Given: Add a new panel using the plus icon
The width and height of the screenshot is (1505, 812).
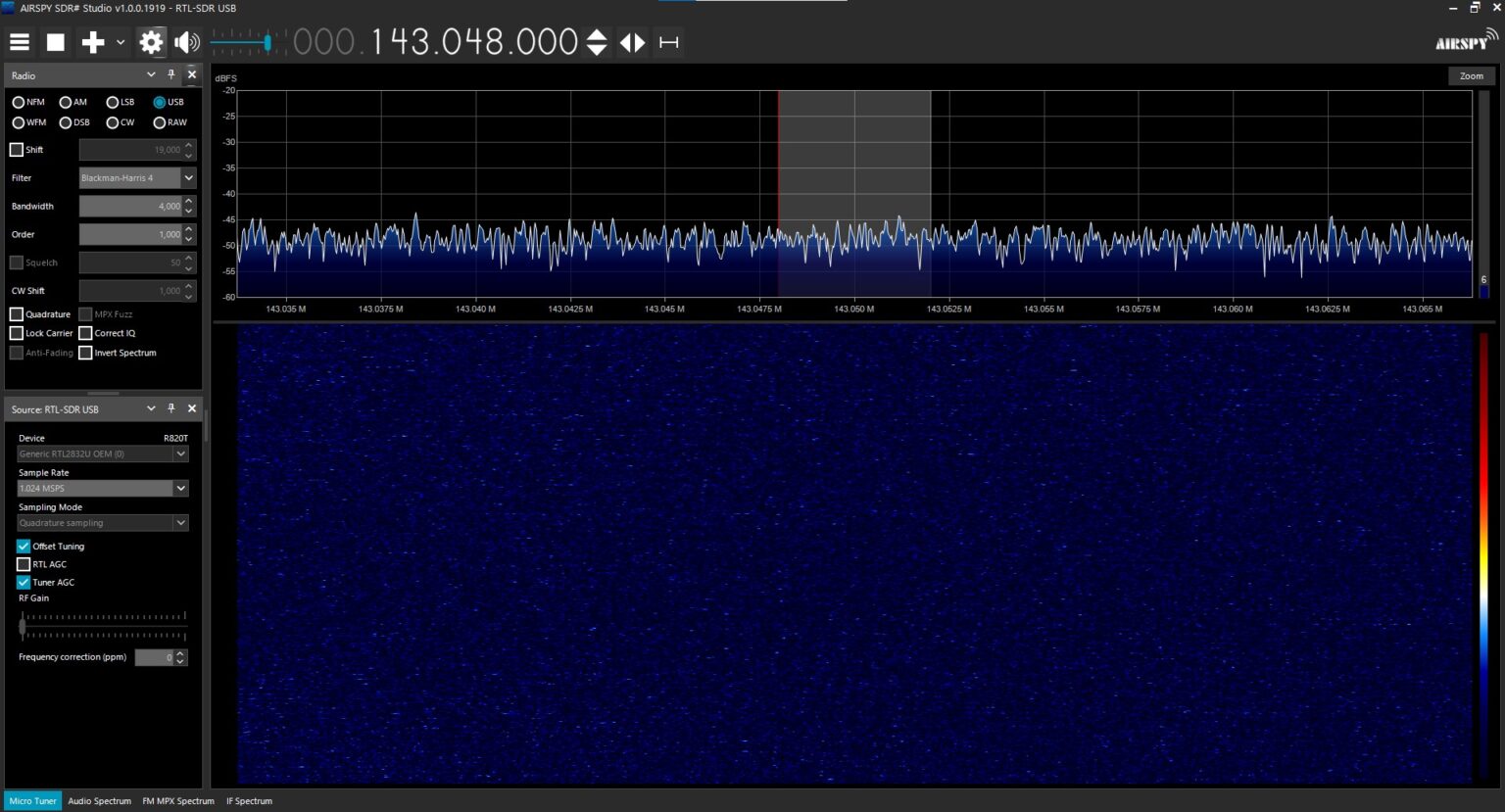Looking at the screenshot, I should [x=91, y=42].
